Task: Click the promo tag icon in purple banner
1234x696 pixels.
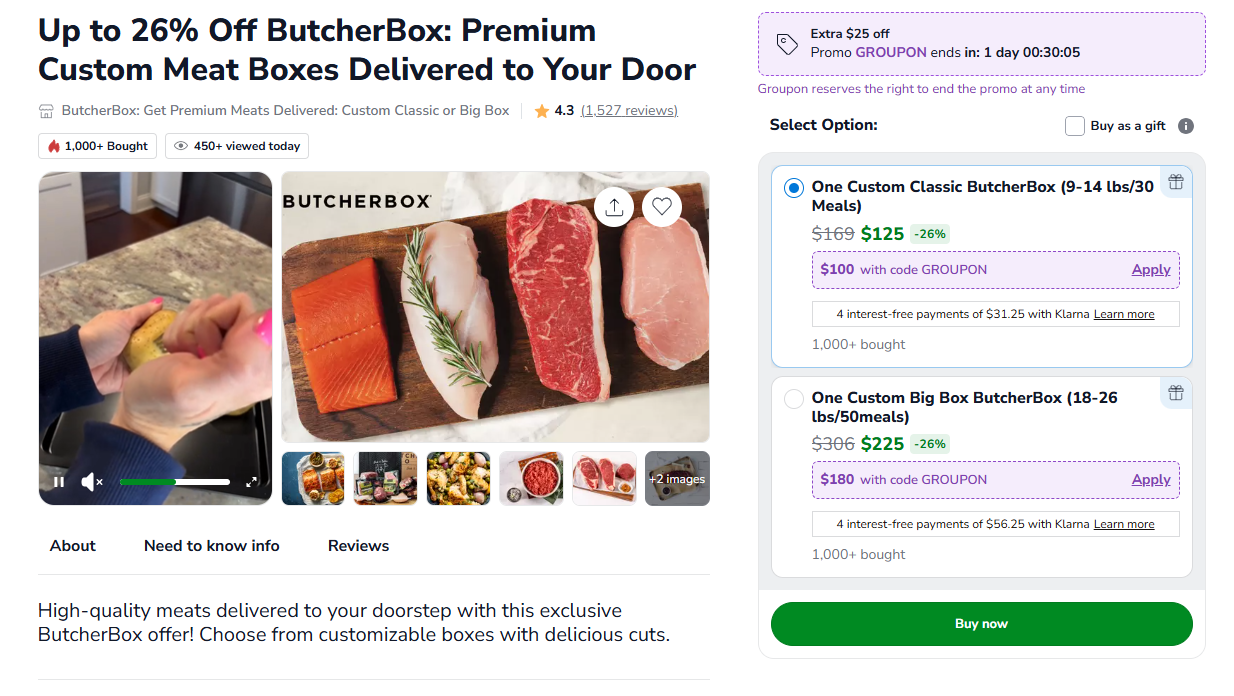Action: 787,43
